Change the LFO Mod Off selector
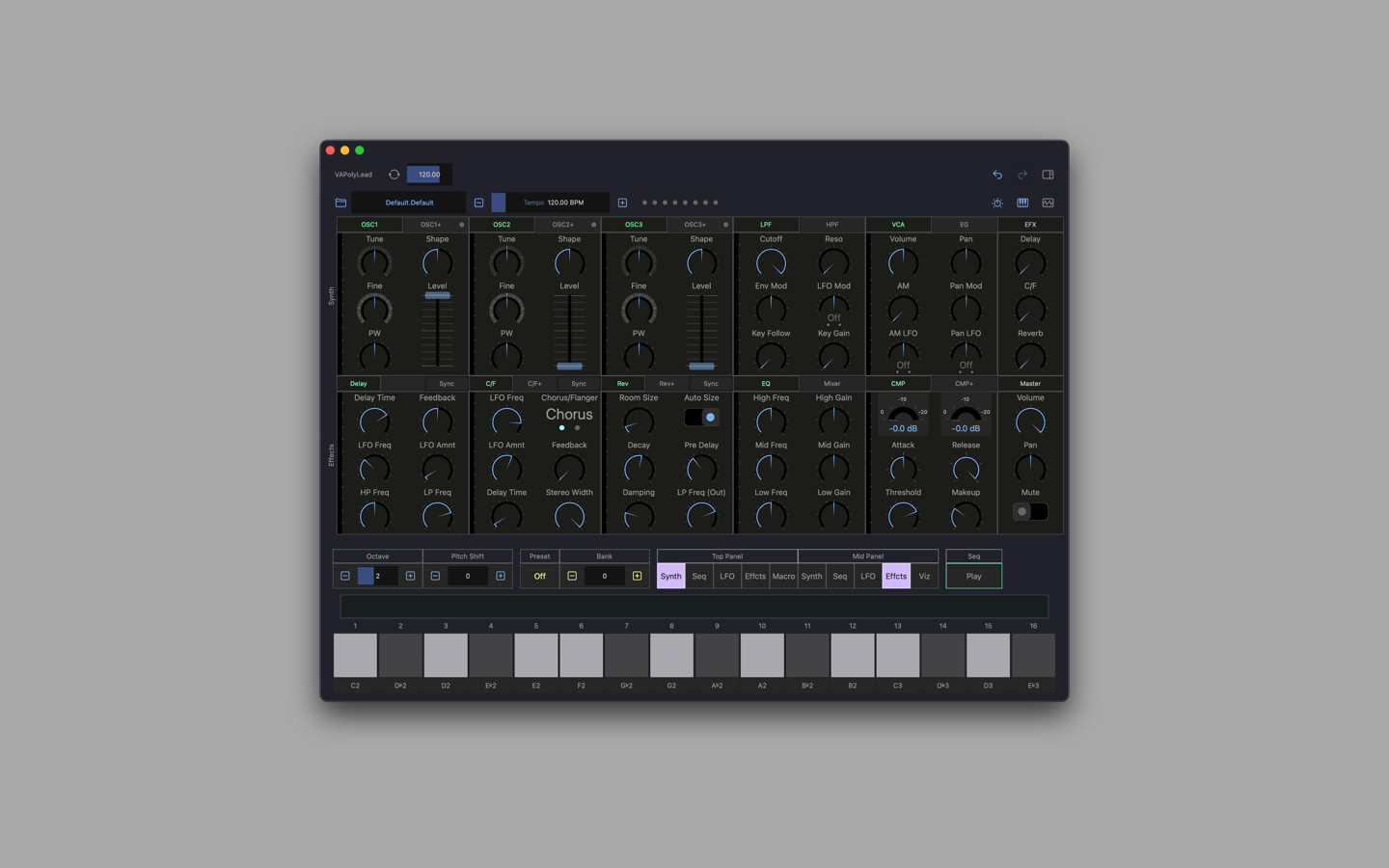 (x=833, y=317)
